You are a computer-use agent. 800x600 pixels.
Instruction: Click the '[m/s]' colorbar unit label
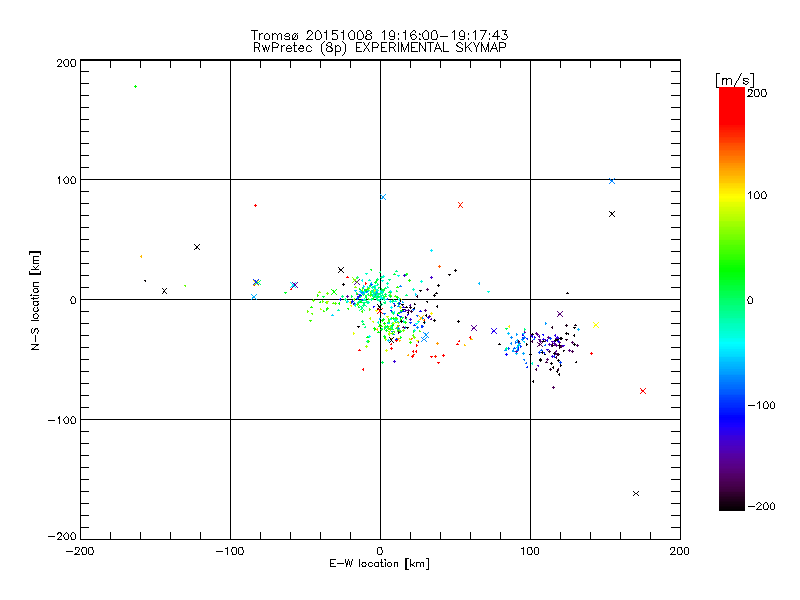(734, 80)
